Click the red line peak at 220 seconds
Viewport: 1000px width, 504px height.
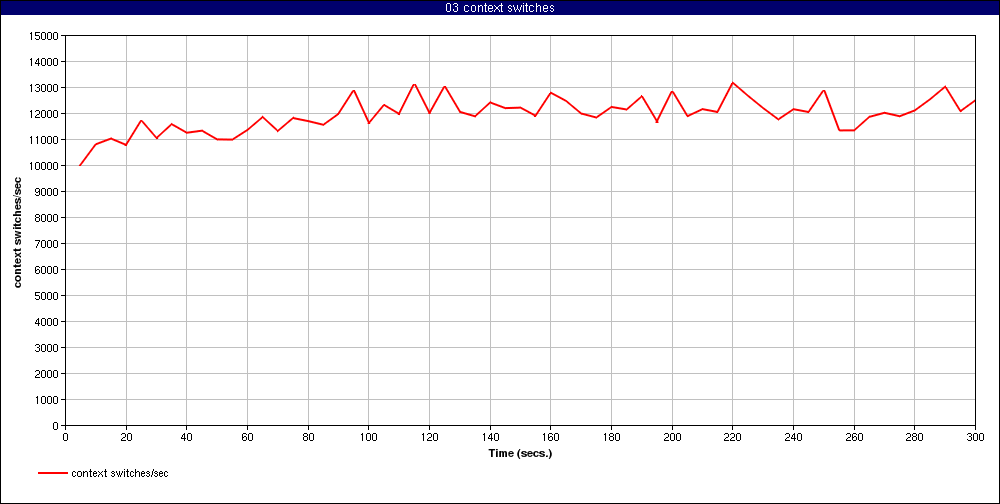coord(732,82)
